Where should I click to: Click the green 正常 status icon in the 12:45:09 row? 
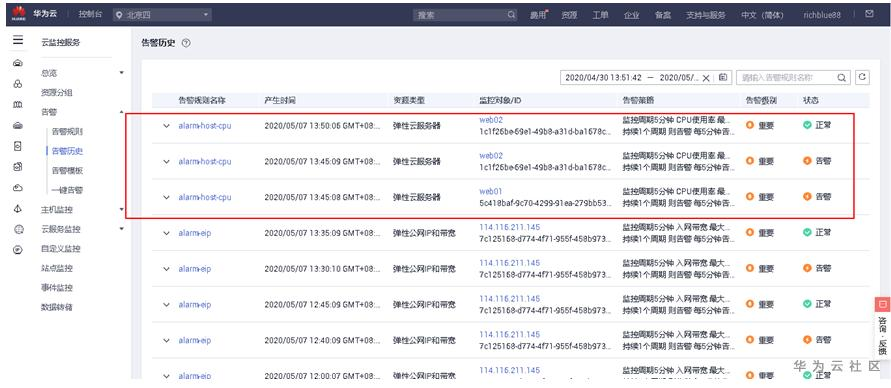pos(807,304)
